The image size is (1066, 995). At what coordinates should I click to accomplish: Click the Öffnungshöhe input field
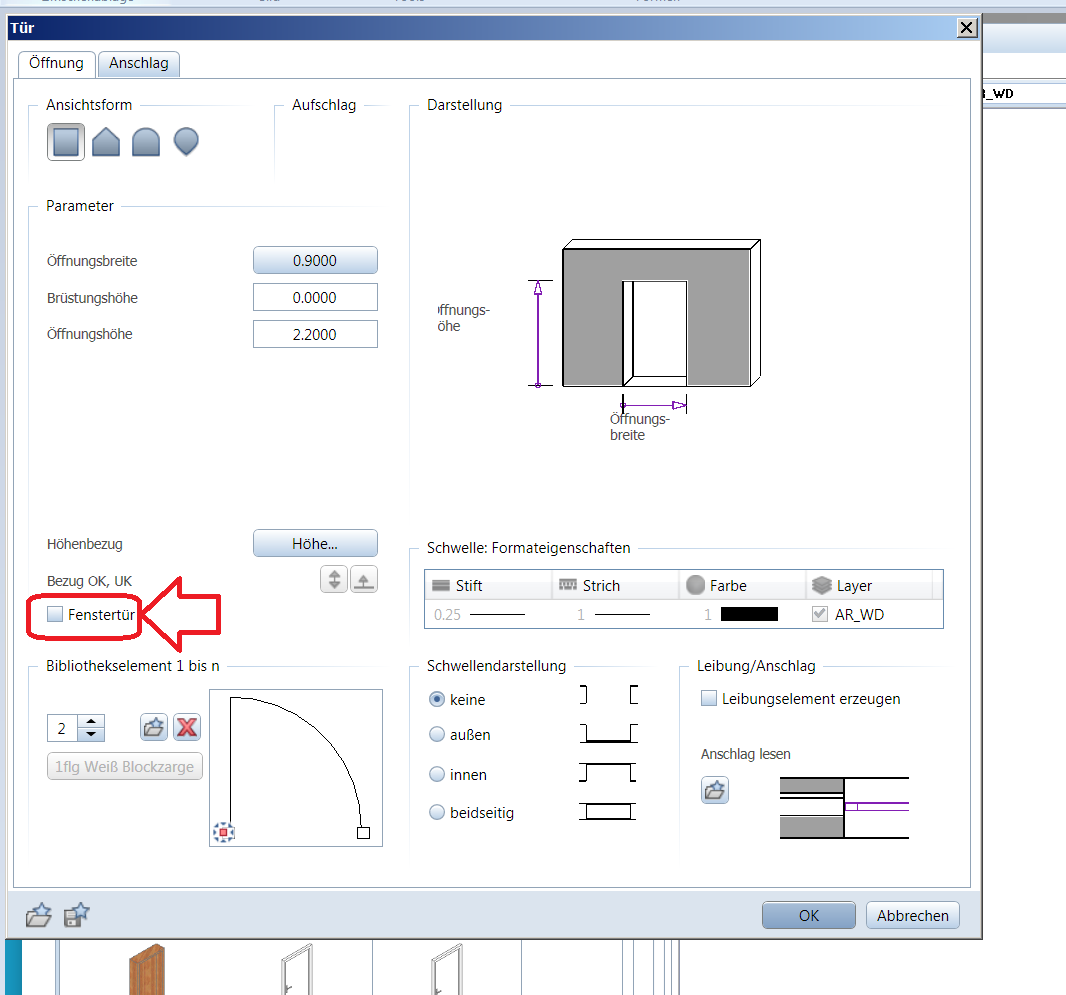[315, 334]
